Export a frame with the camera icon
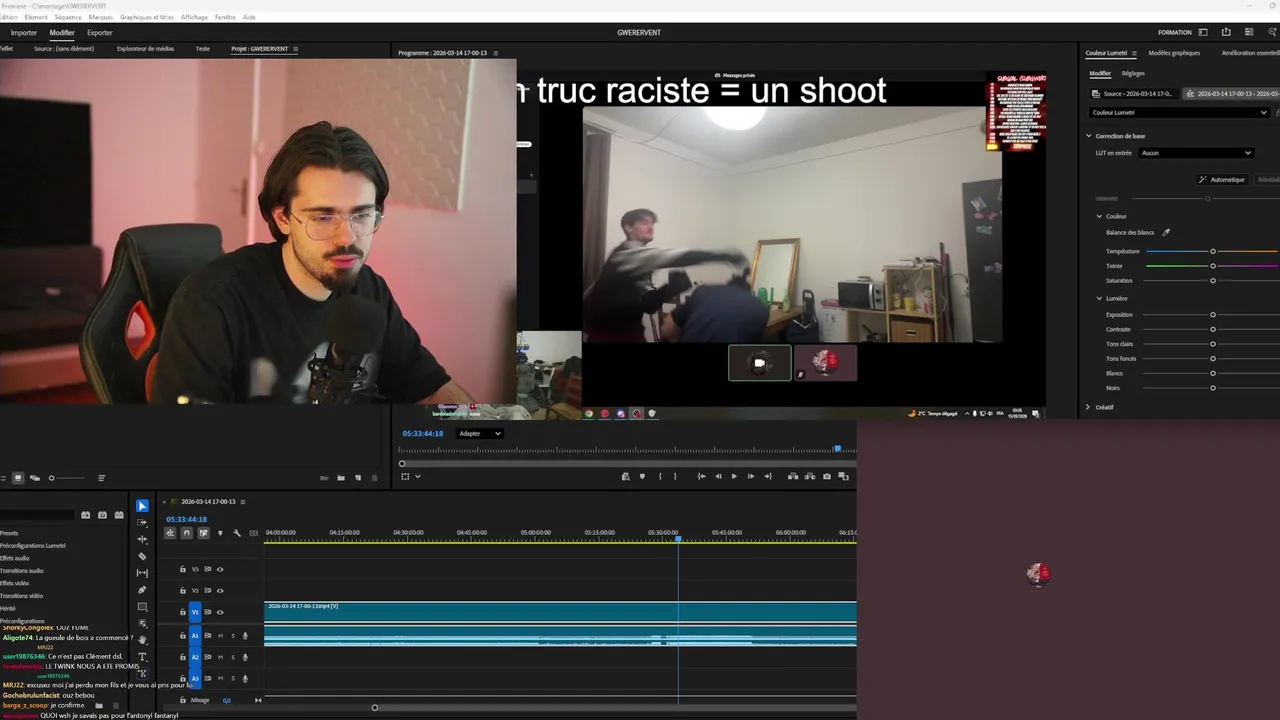Viewport: 1280px width, 720px height. (x=826, y=476)
